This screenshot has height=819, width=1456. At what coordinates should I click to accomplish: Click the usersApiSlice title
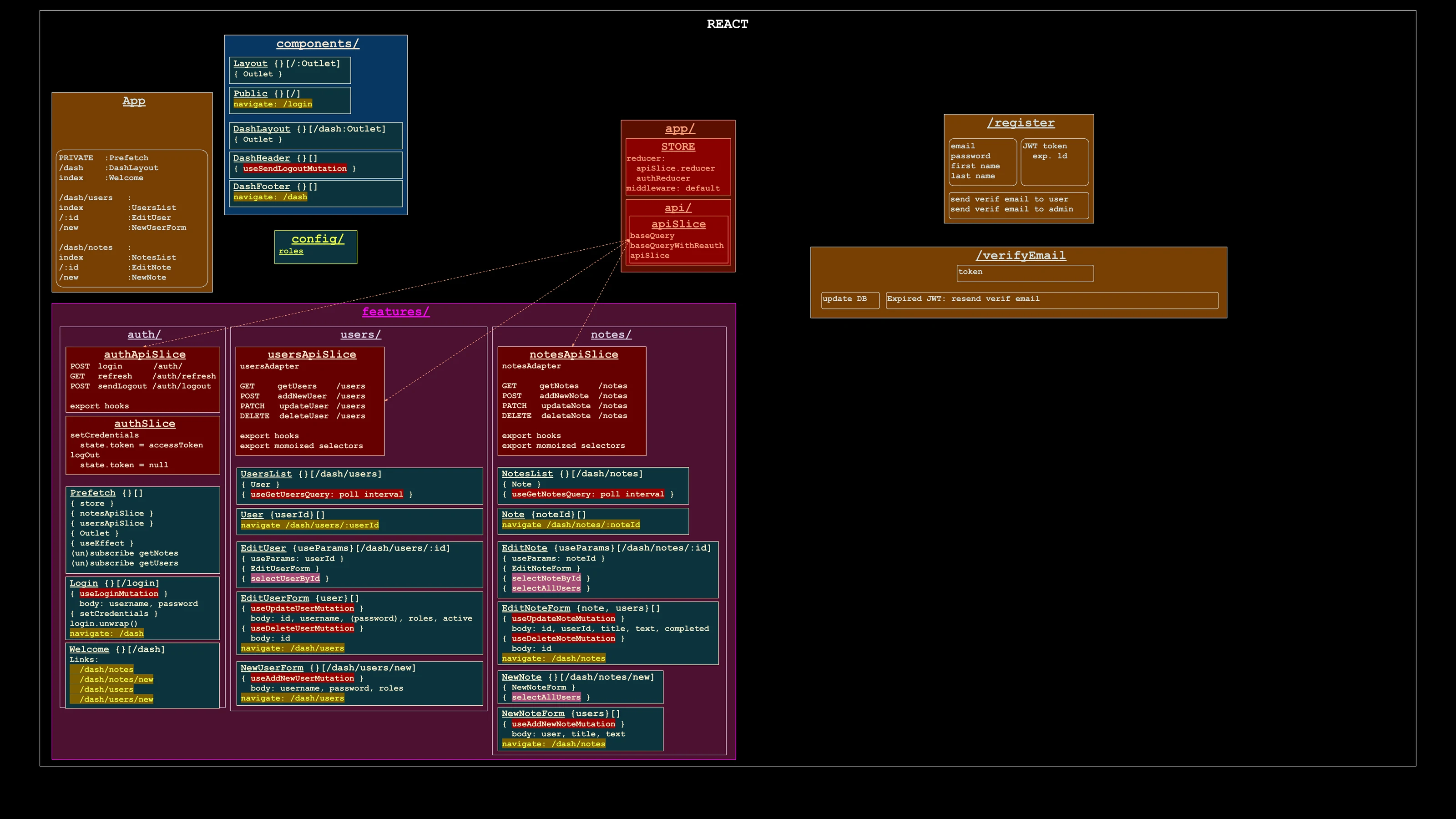[x=312, y=354]
